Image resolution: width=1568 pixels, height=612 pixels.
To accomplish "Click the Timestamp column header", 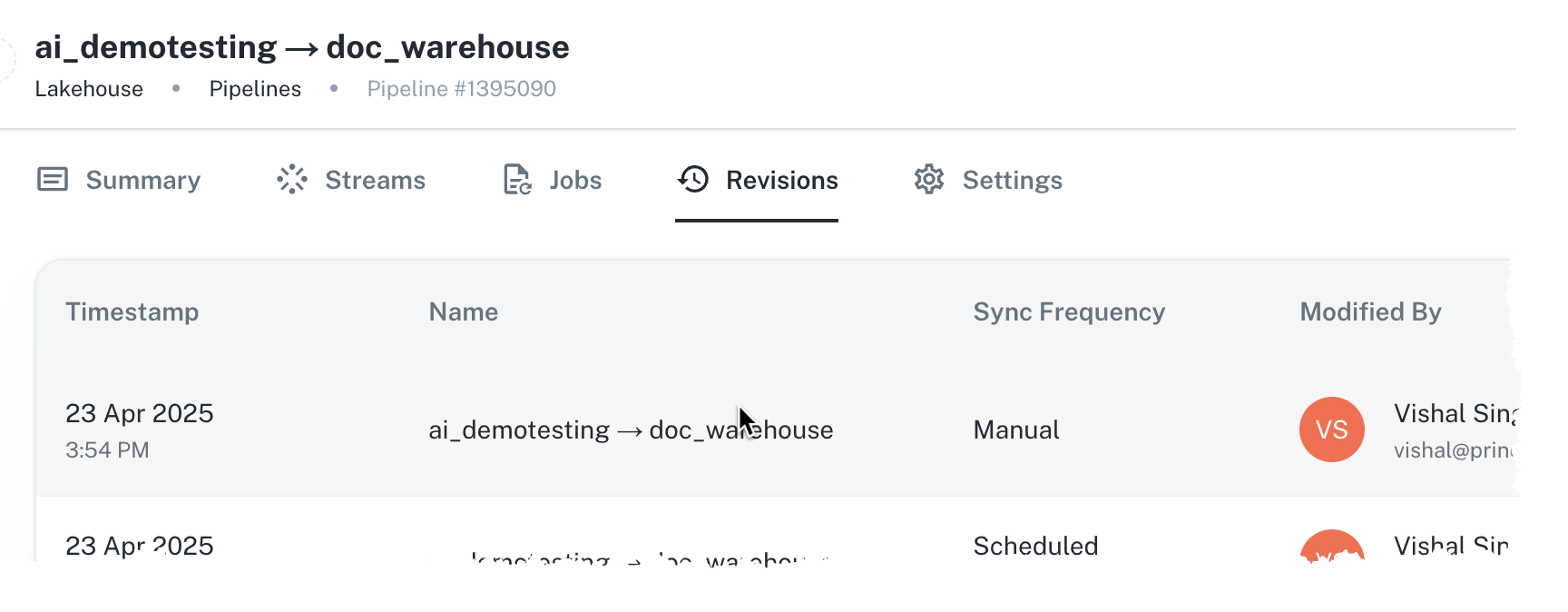I will pos(132,312).
